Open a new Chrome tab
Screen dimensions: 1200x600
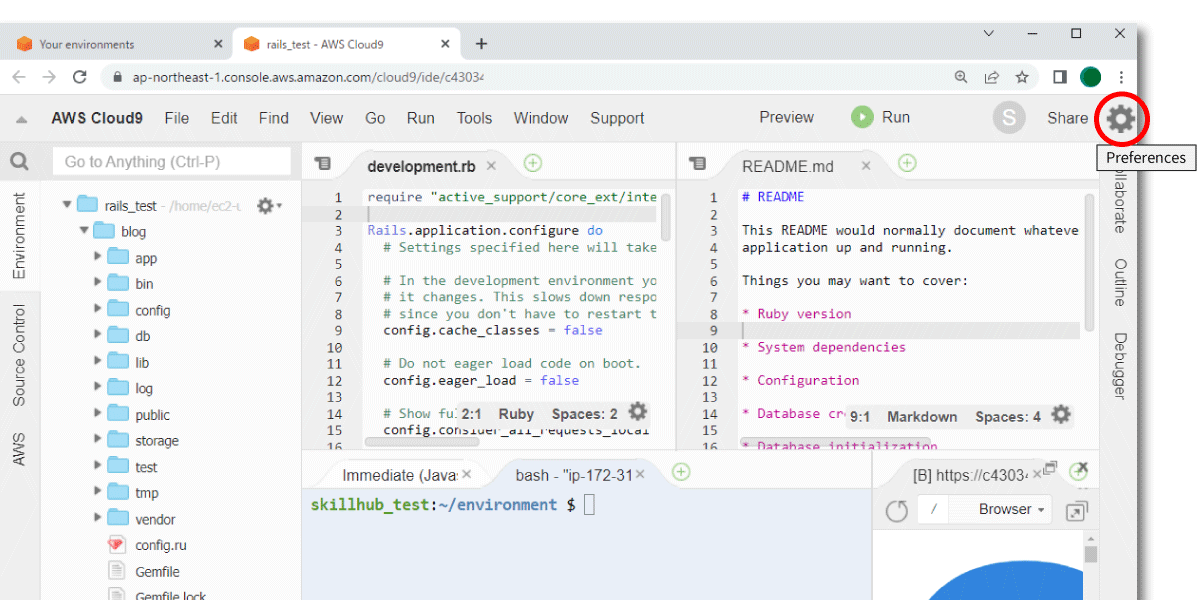(x=481, y=44)
